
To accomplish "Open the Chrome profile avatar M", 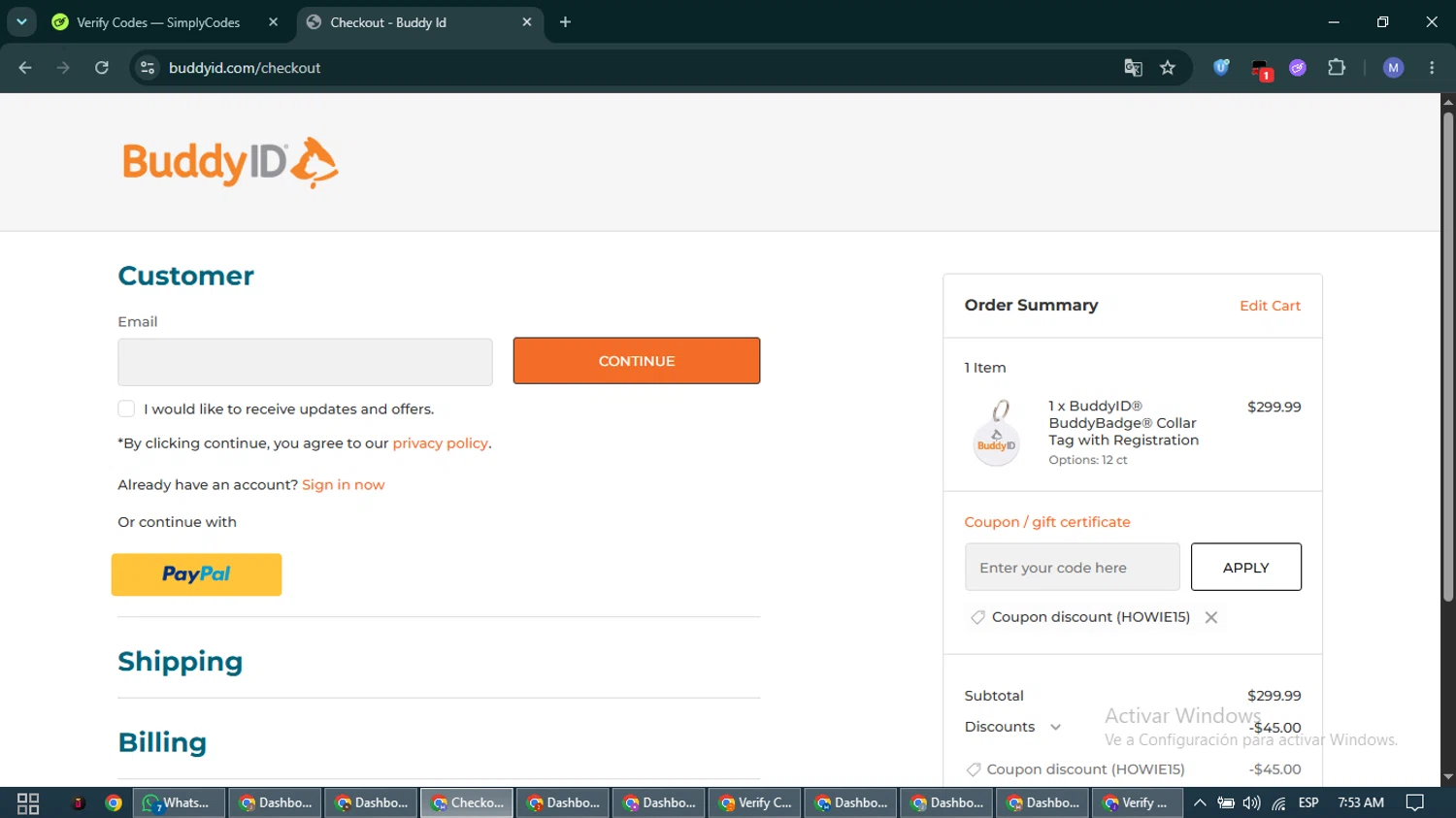I will coord(1393,68).
